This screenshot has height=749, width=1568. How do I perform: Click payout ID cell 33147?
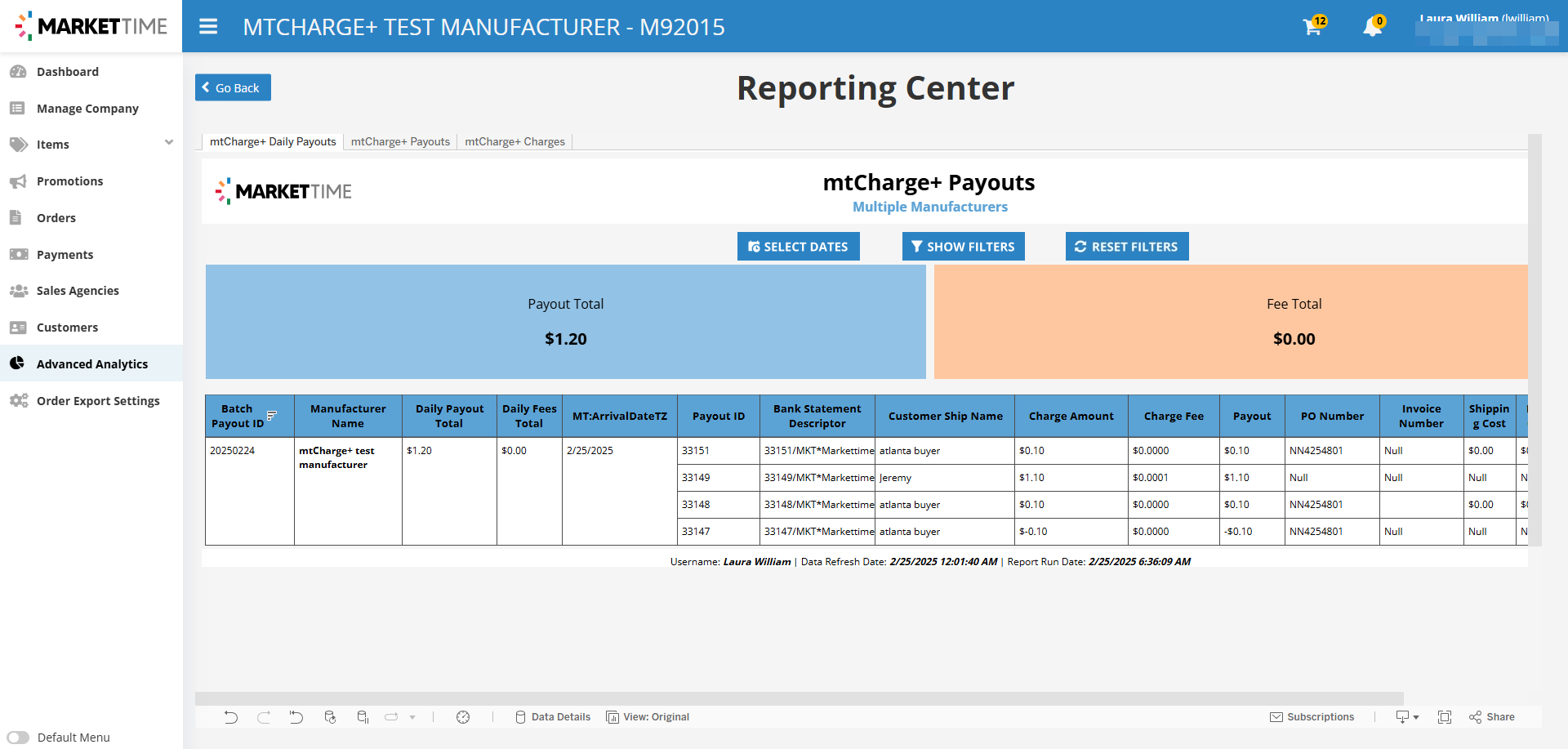point(719,532)
